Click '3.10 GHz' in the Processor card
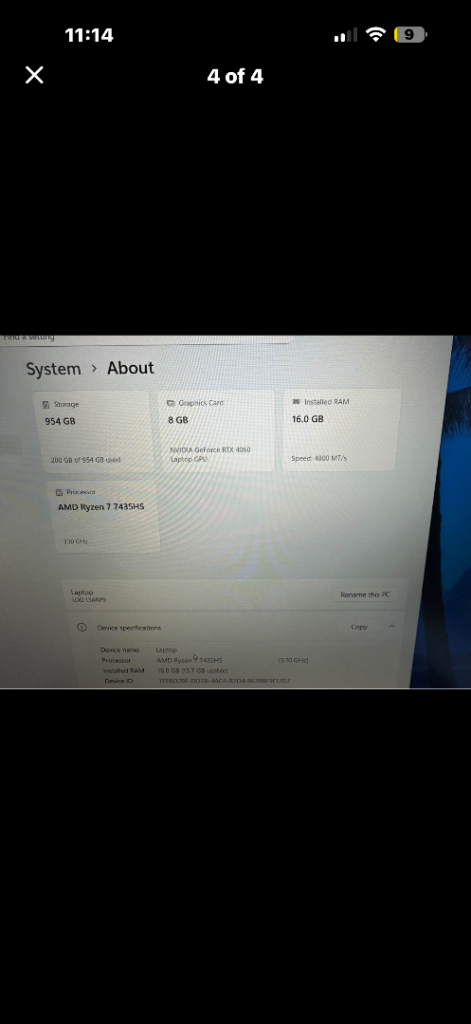 [x=75, y=541]
